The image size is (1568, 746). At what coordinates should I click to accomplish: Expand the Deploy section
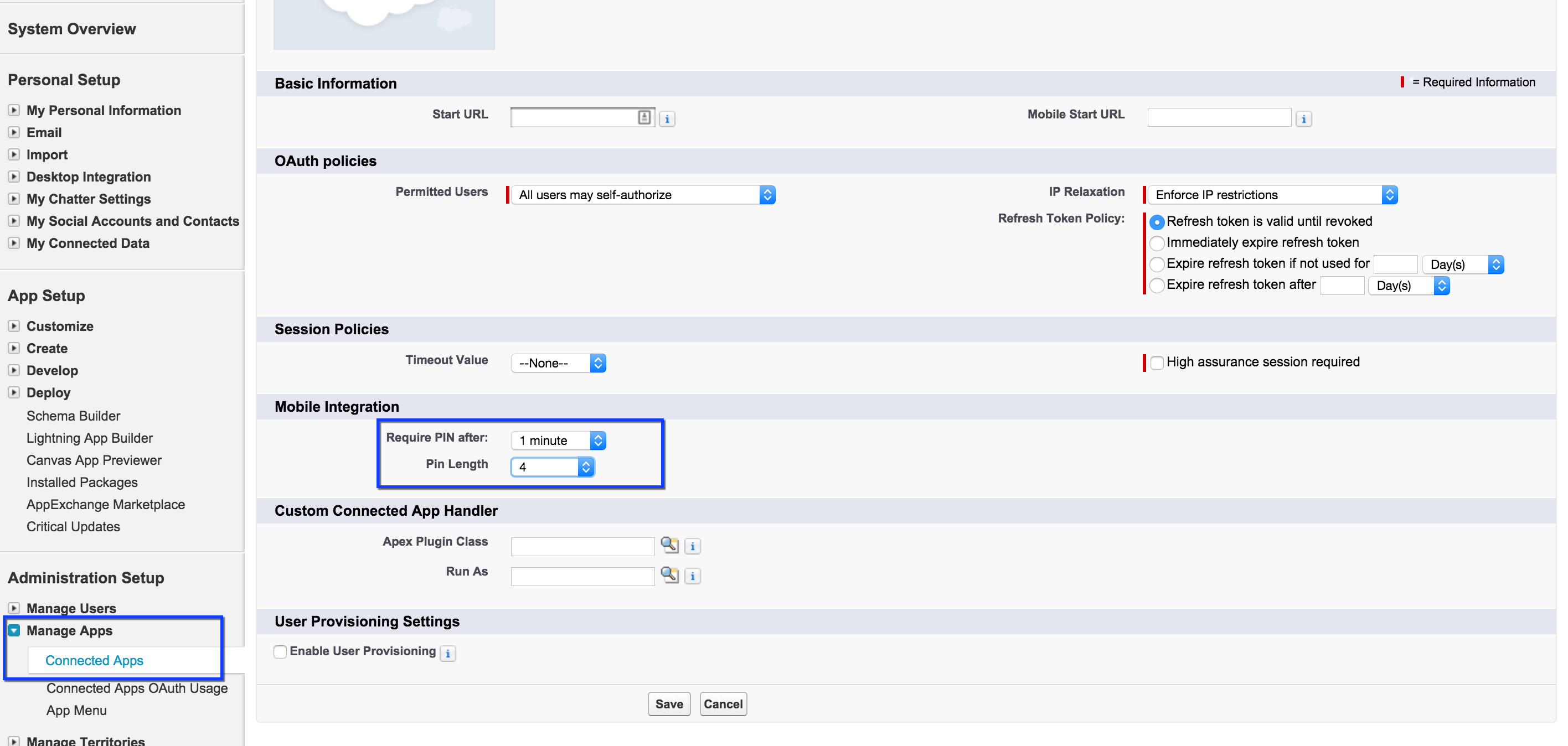click(x=14, y=392)
